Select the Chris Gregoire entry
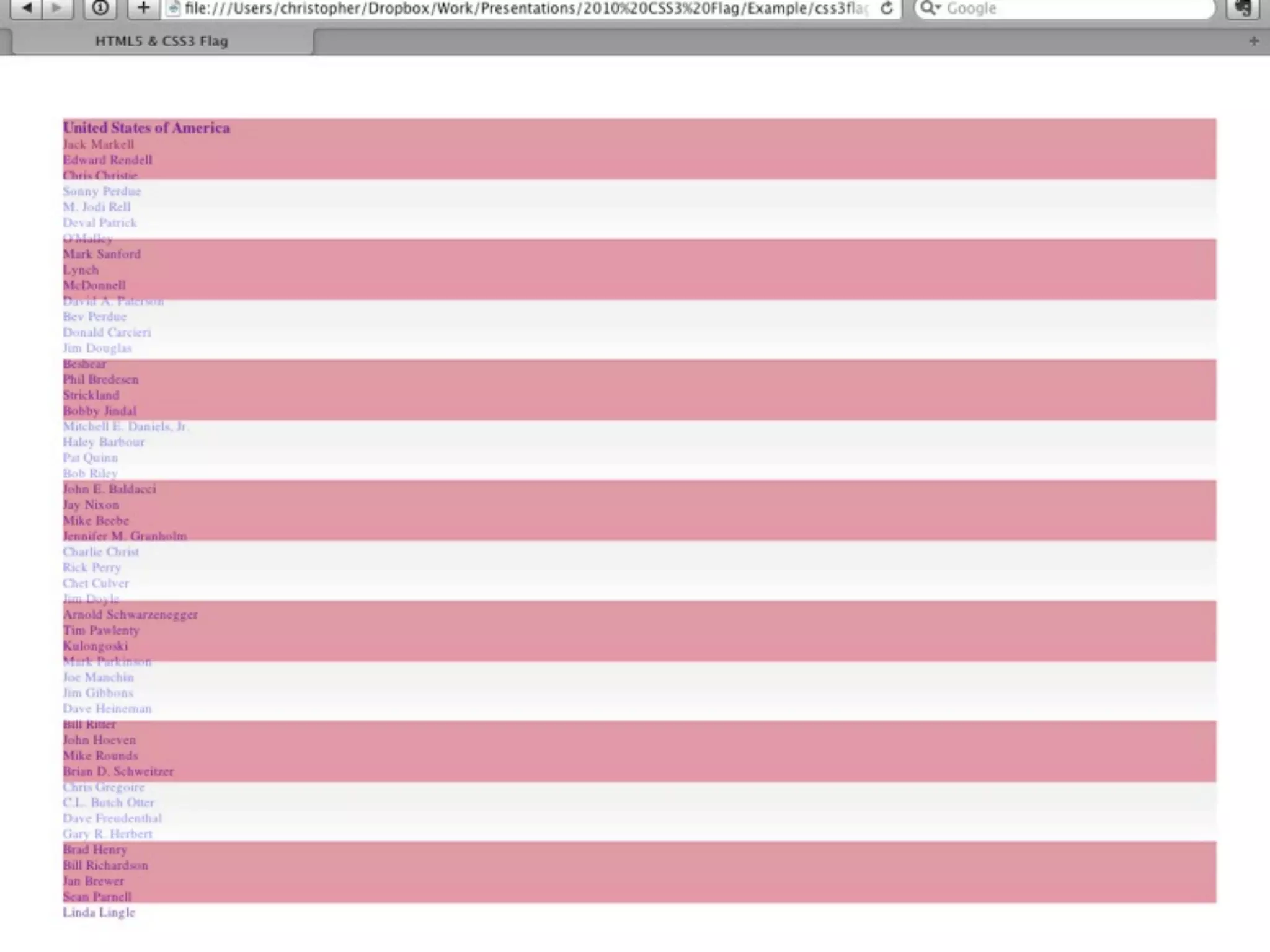 (104, 787)
